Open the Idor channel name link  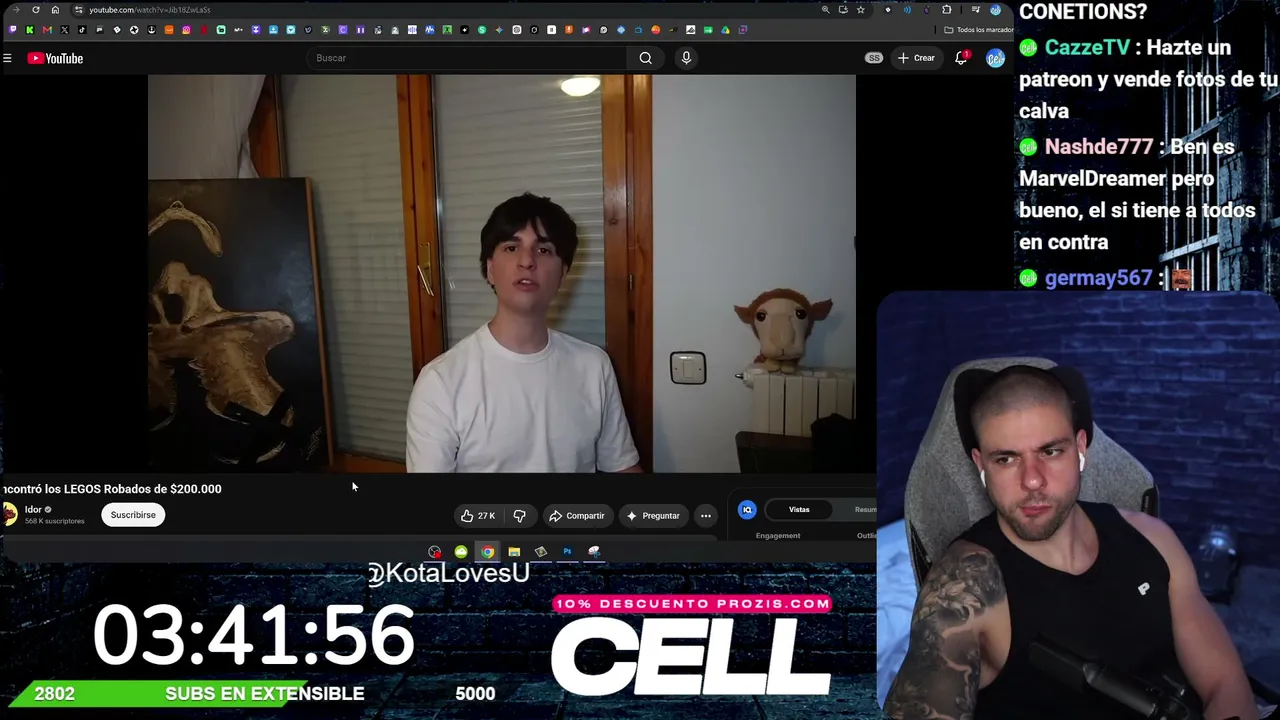(33, 510)
